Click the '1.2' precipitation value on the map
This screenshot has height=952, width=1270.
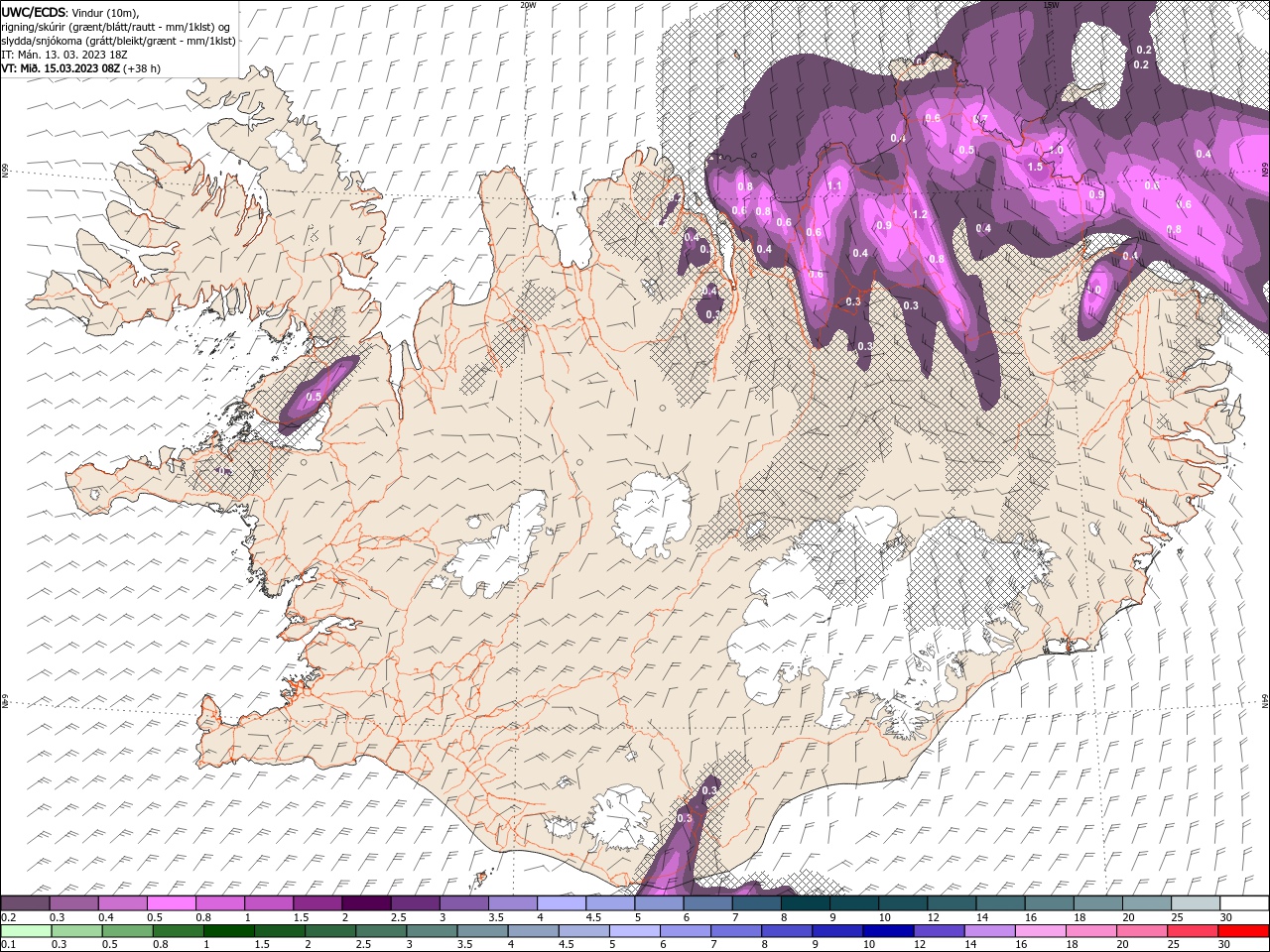click(920, 214)
